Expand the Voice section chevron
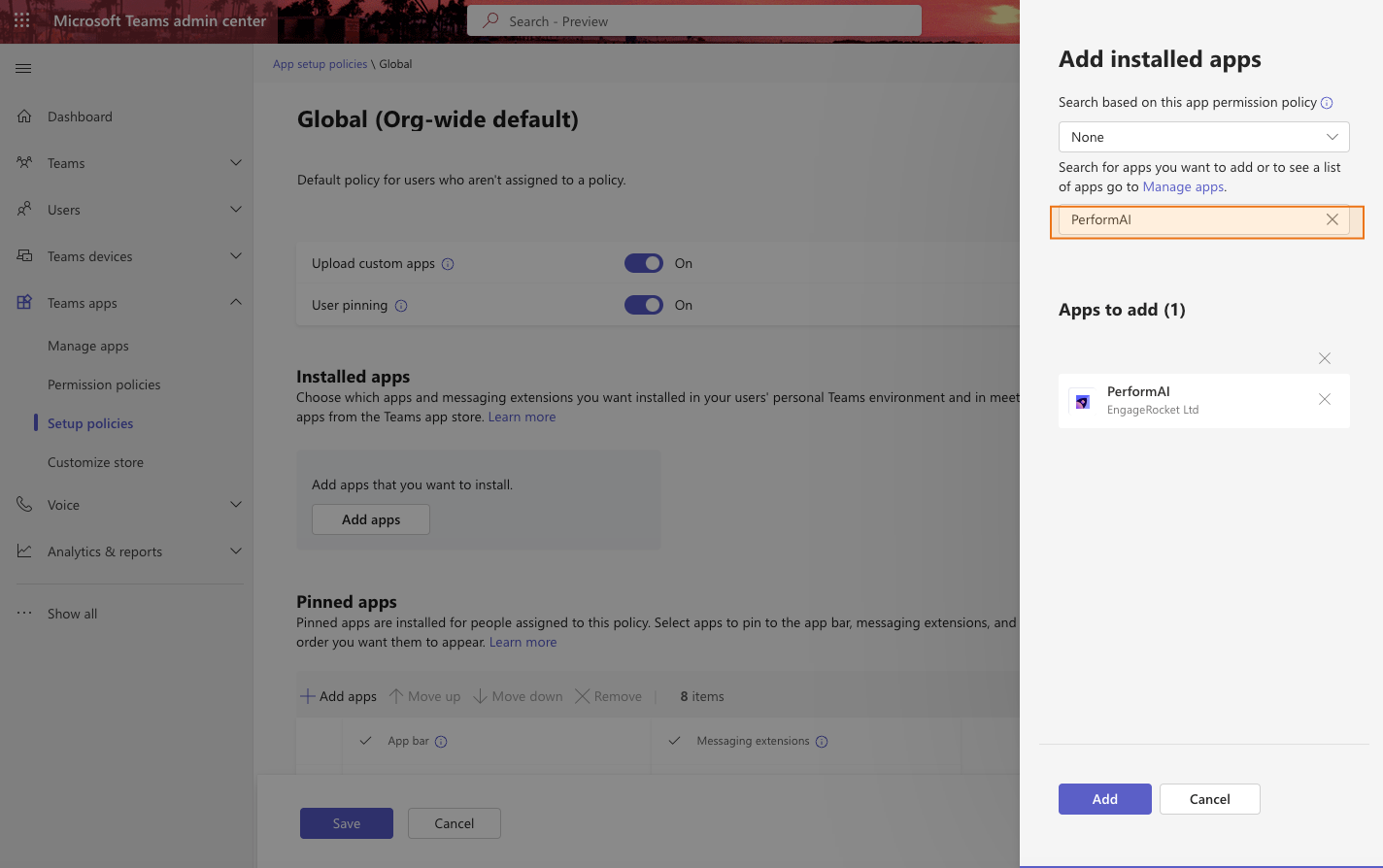This screenshot has height=868, width=1383. point(236,505)
